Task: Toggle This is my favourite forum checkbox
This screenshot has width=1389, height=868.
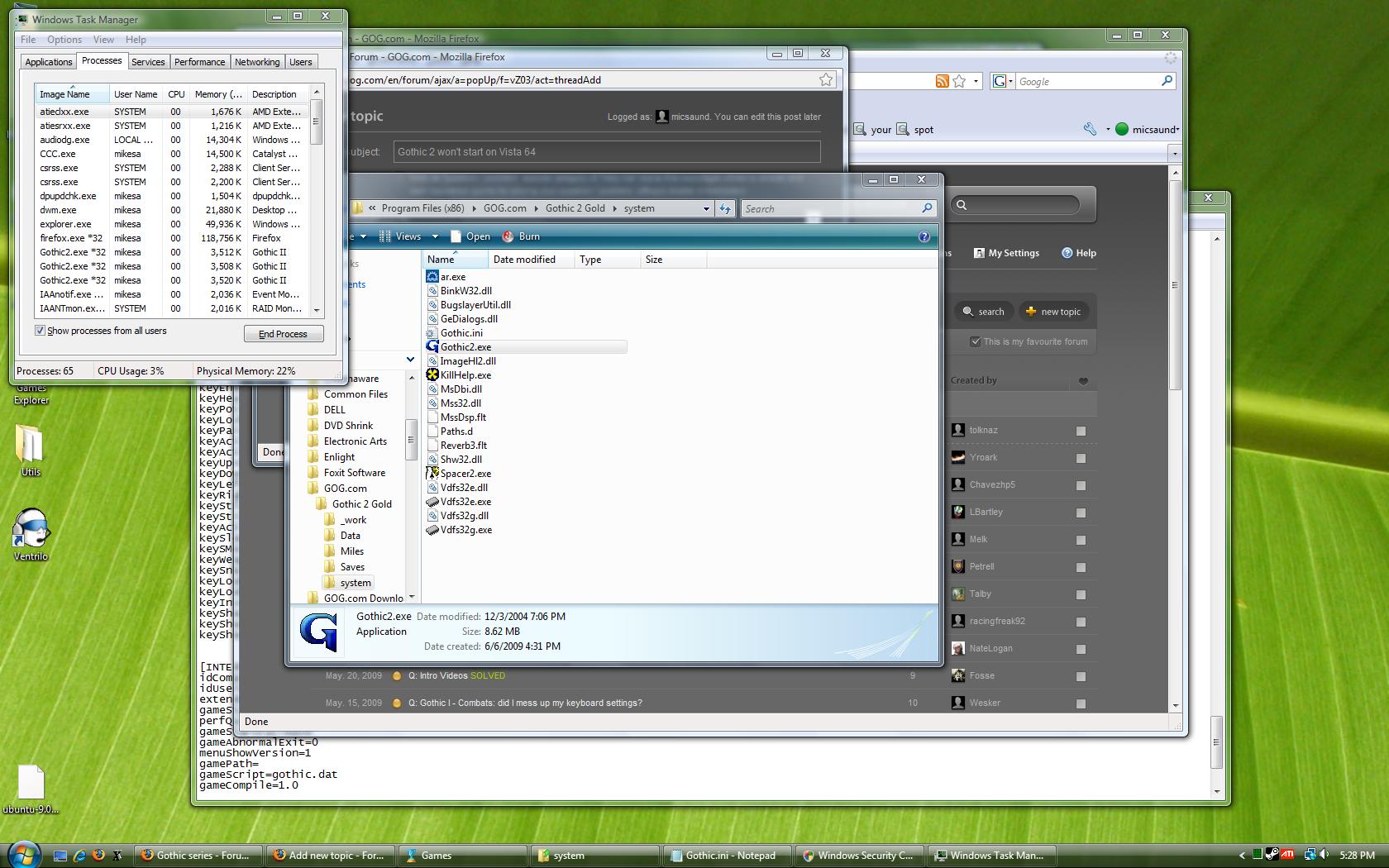Action: point(976,341)
